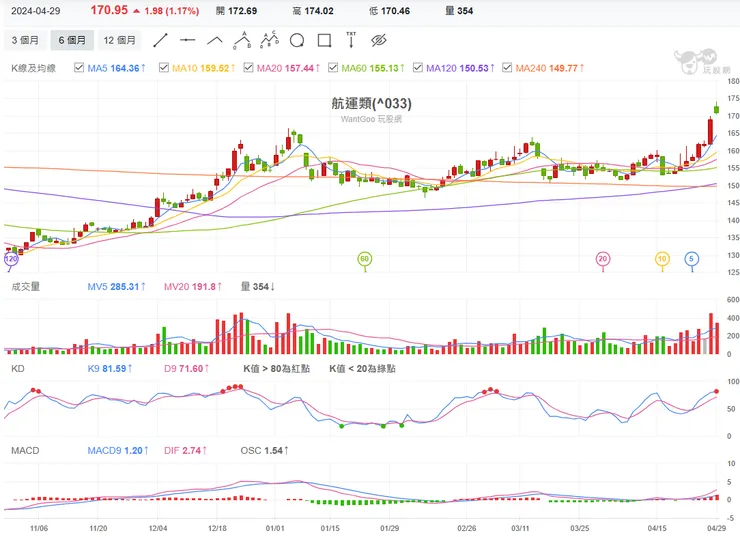
Task: Uncheck the MA5 moving average checkbox
Action: pos(81,69)
